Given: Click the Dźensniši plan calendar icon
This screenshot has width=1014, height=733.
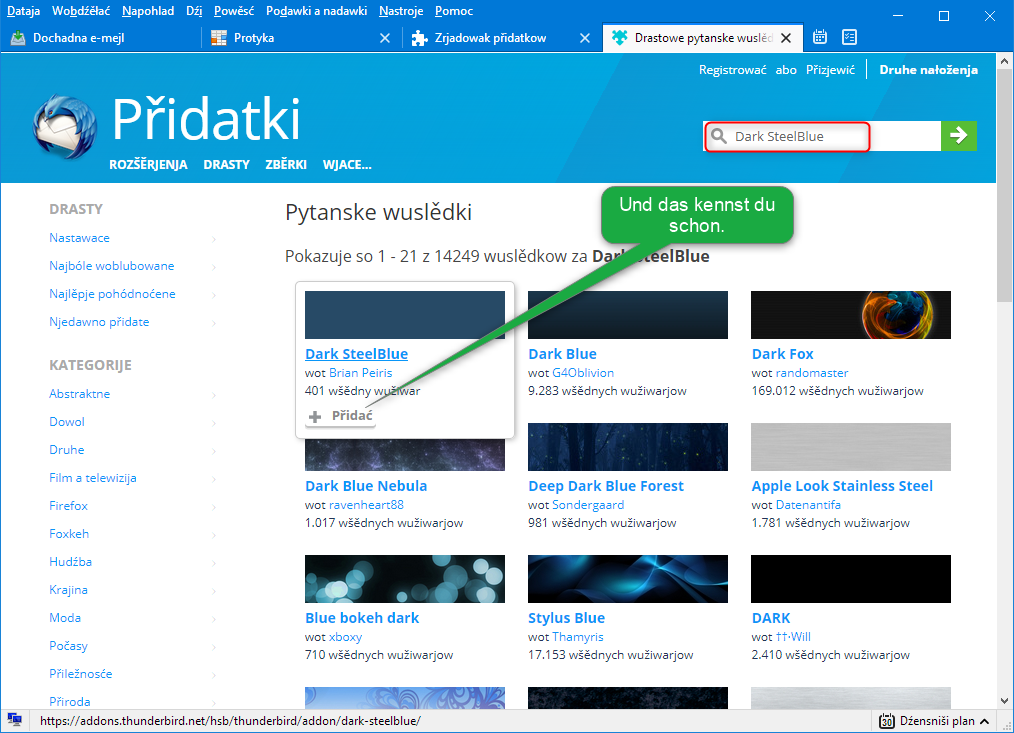Looking at the screenshot, I should click(x=886, y=721).
